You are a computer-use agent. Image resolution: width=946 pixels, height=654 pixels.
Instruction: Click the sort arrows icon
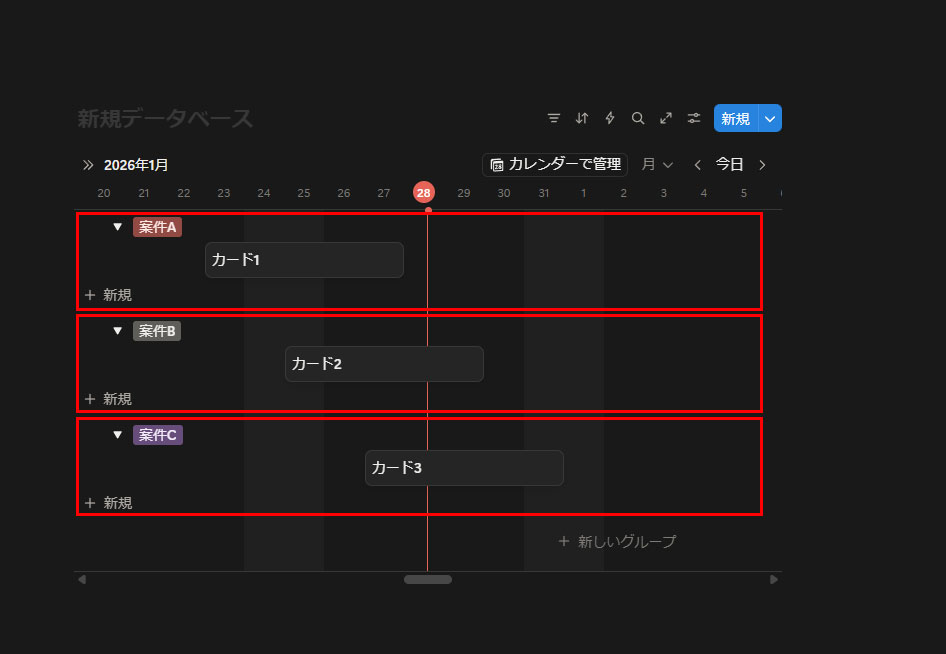[582, 118]
